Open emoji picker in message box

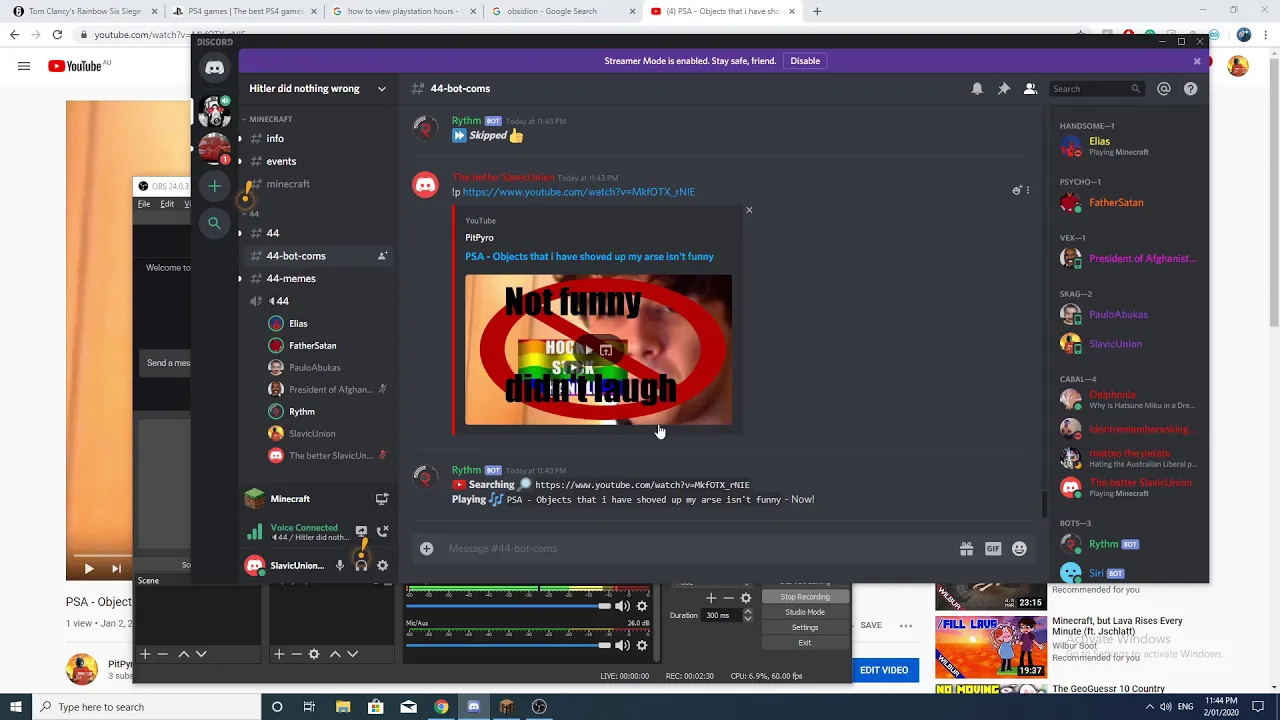(1019, 548)
